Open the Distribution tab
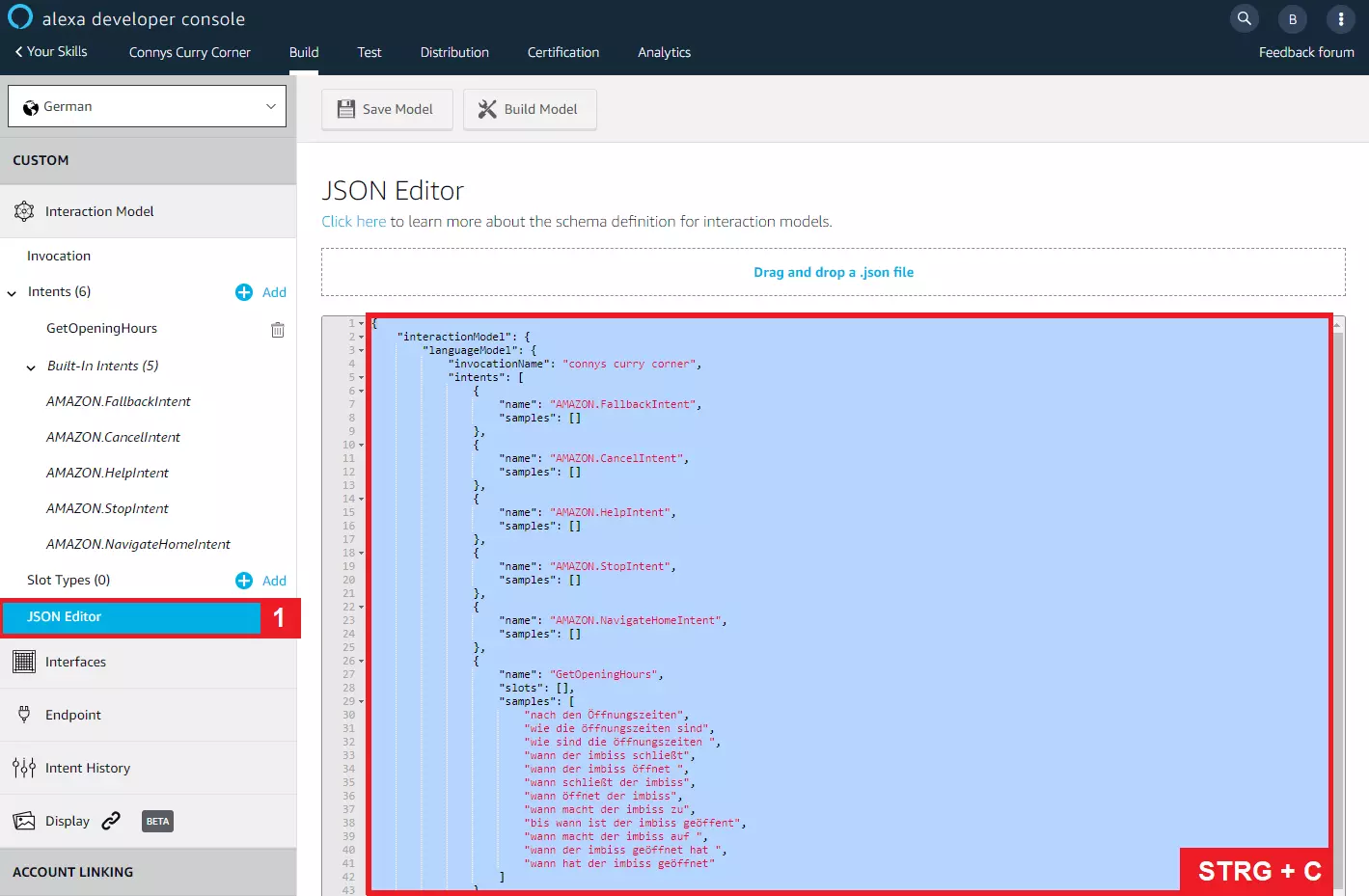This screenshot has width=1369, height=896. click(454, 52)
